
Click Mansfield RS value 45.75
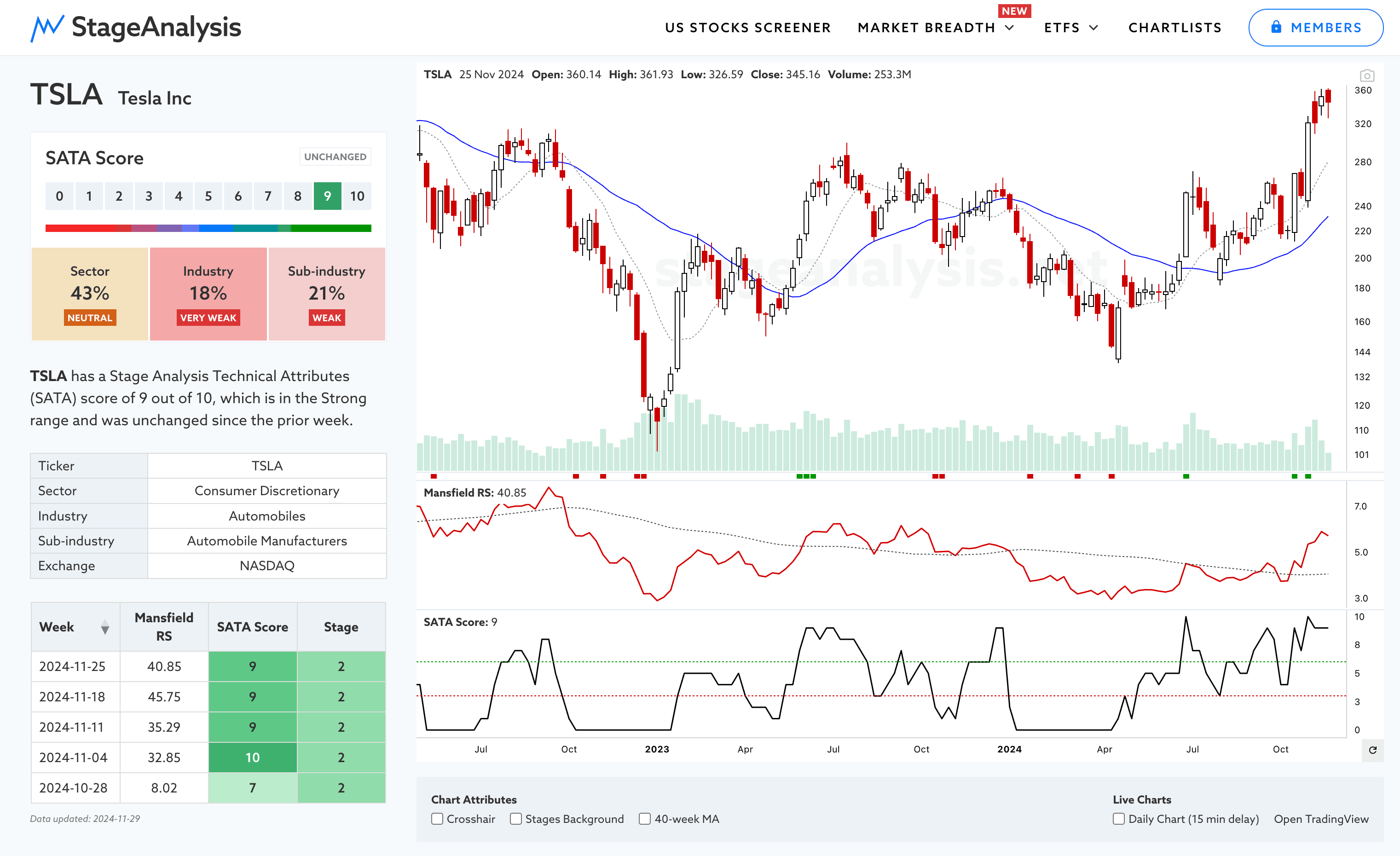point(164,696)
